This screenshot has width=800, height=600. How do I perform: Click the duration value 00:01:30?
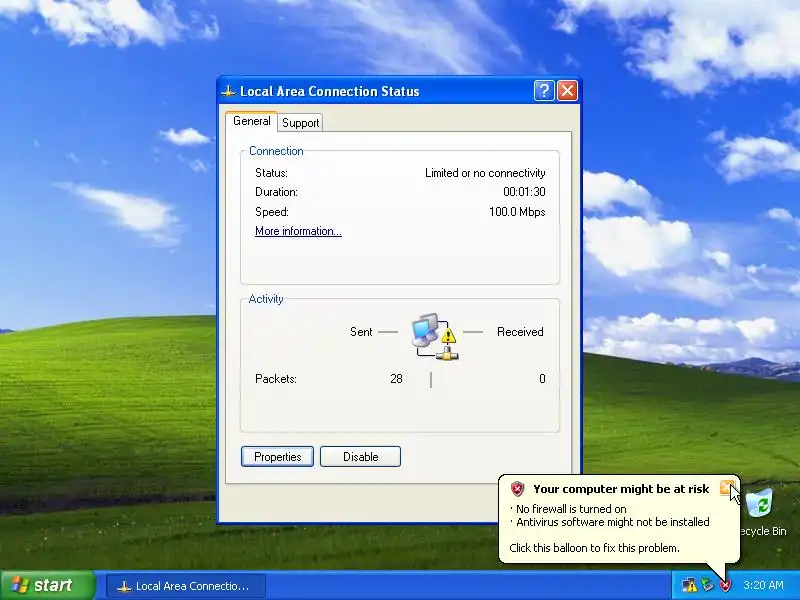point(524,192)
